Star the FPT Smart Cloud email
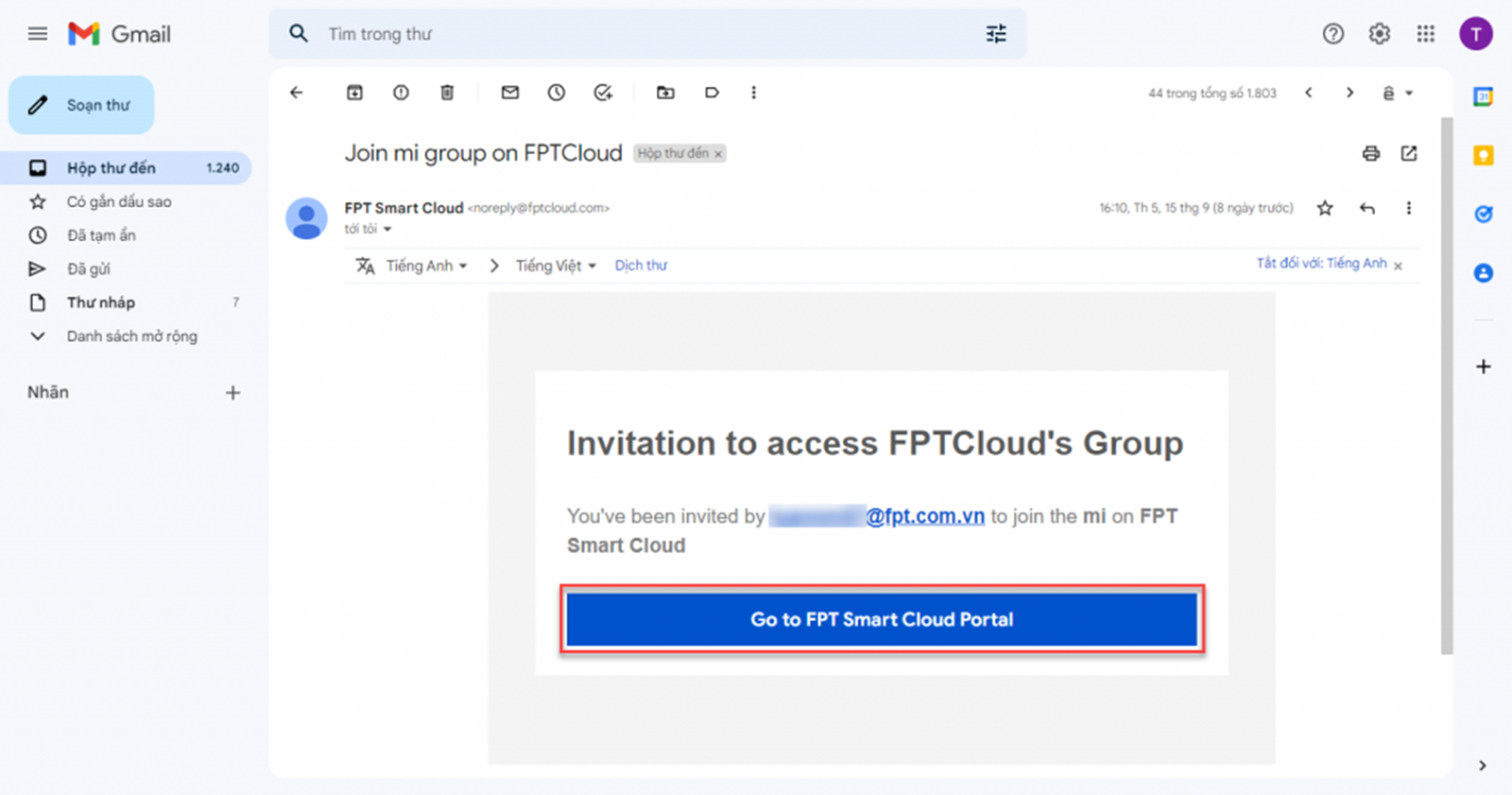The width and height of the screenshot is (1512, 795). (1325, 208)
